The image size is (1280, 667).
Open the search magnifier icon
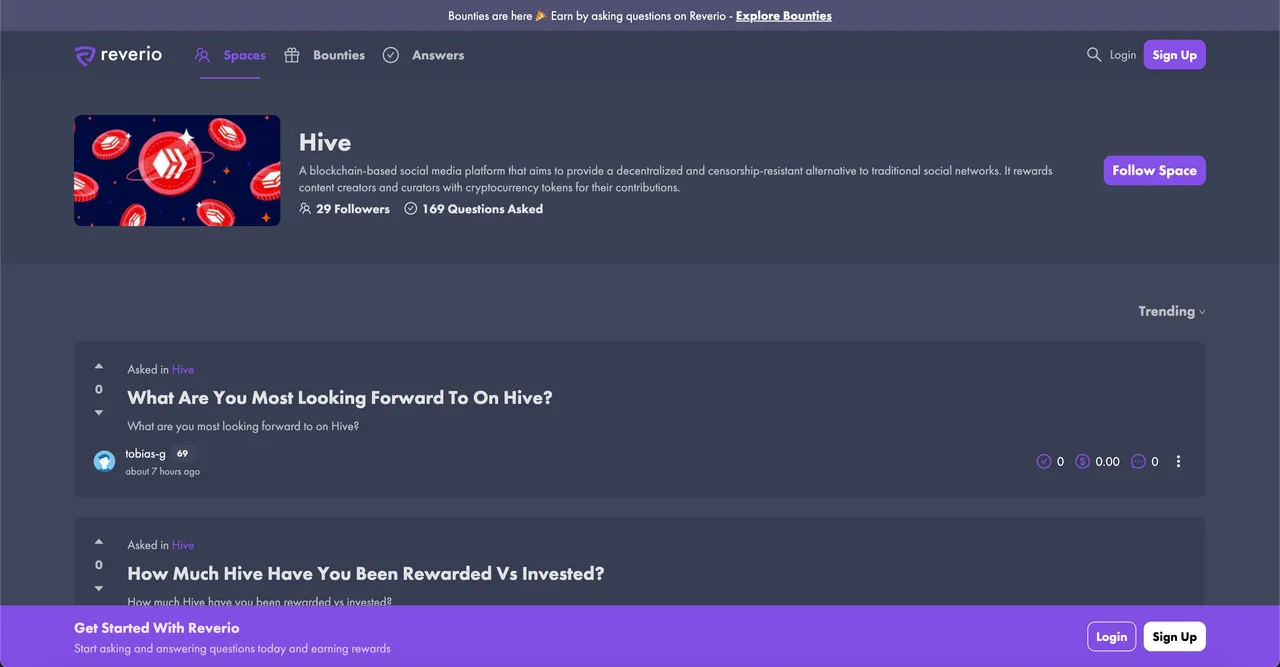[x=1094, y=55]
